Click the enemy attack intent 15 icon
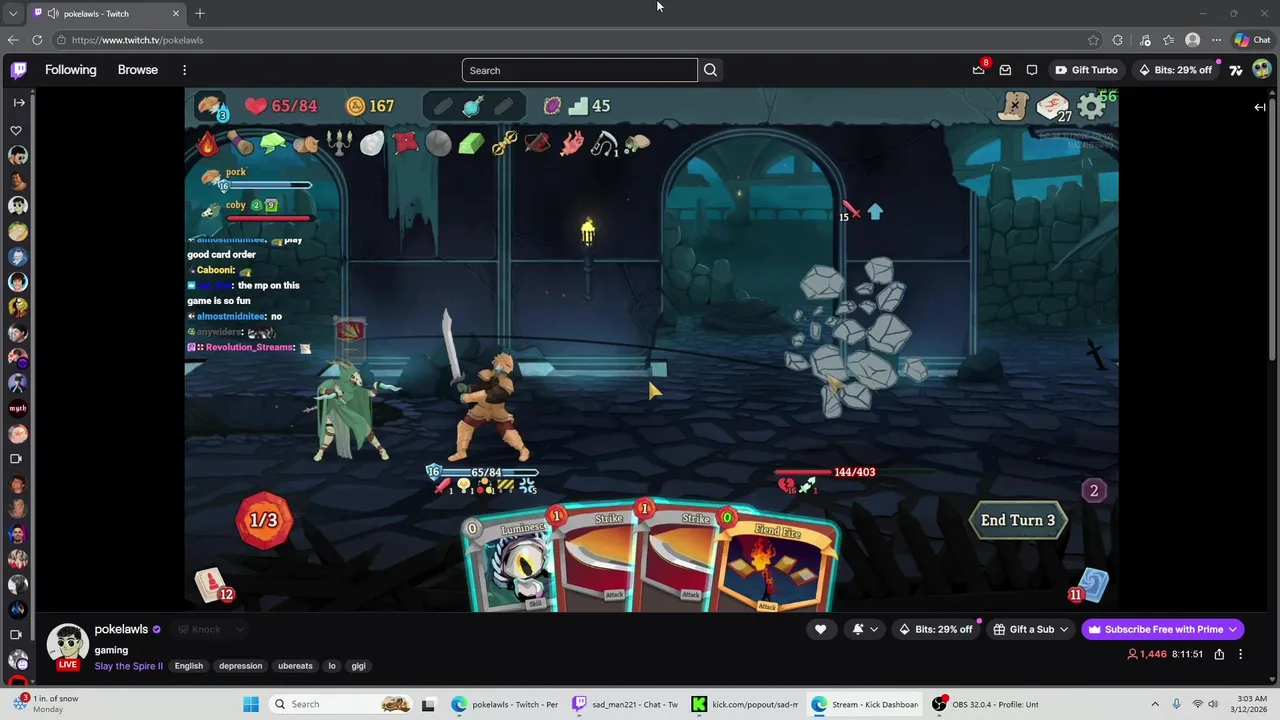The height and width of the screenshot is (720, 1280). (850, 212)
